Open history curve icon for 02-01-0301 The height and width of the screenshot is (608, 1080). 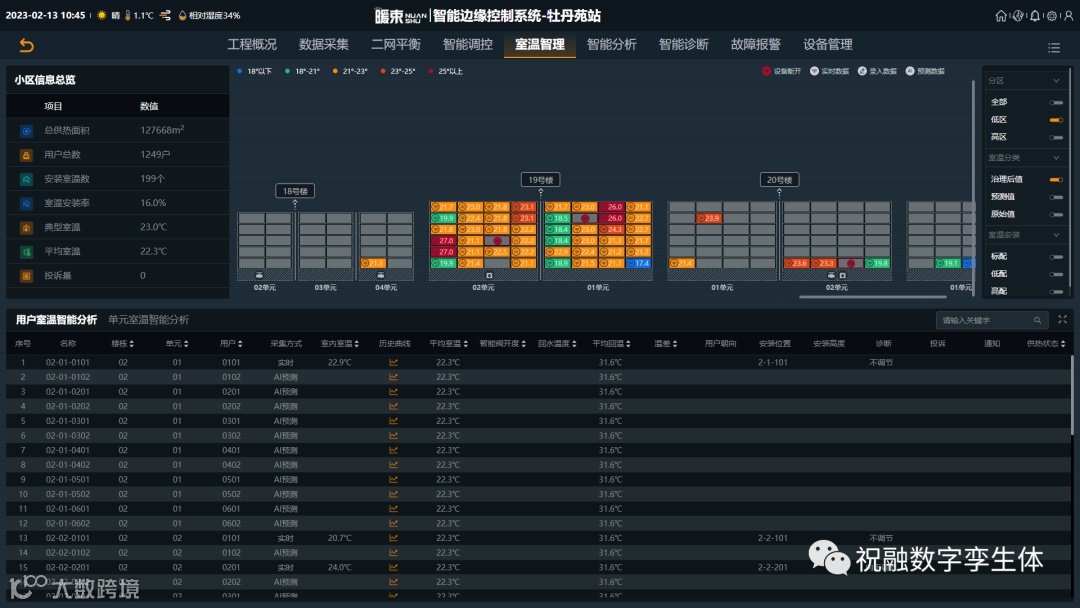pos(393,421)
